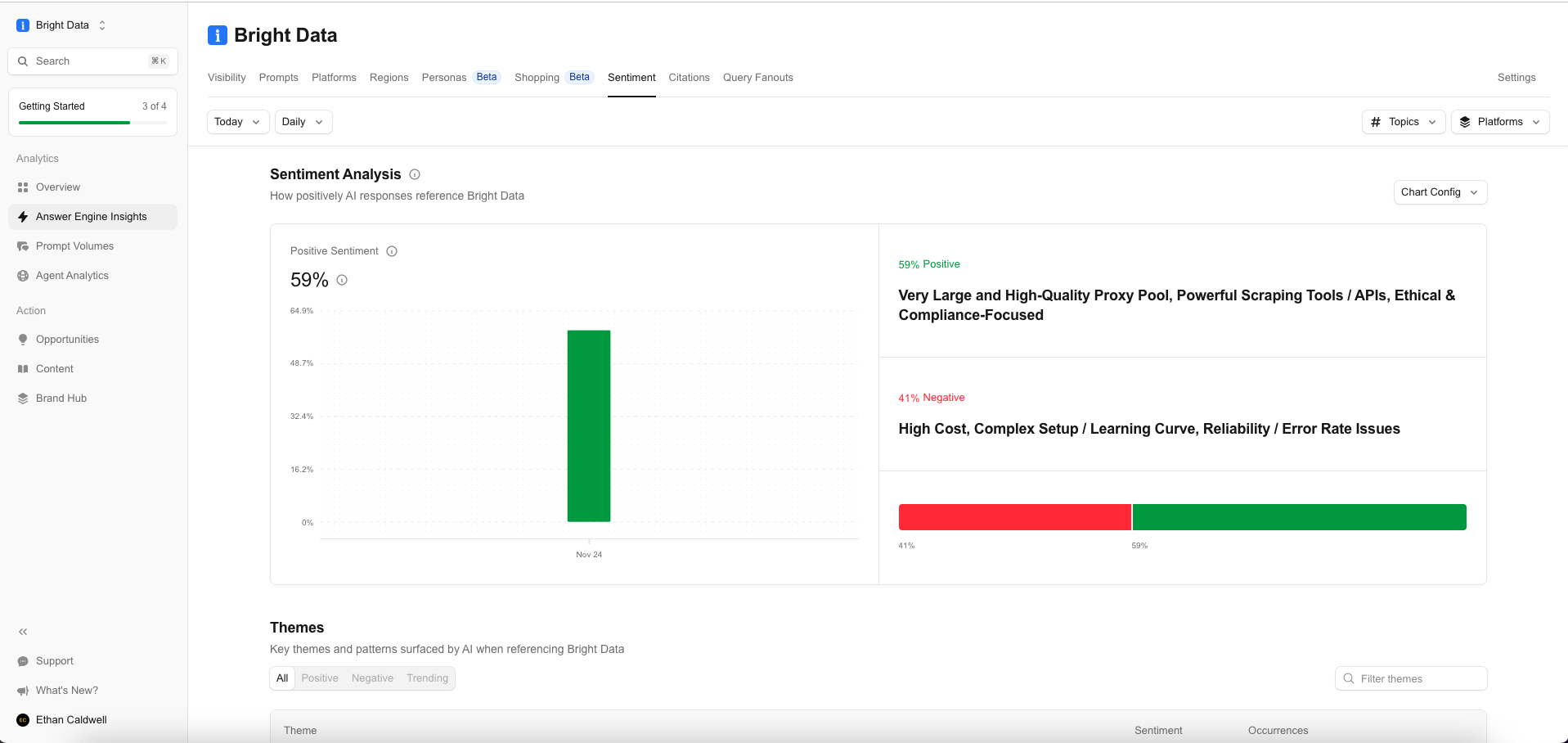Open the Topics filter dropdown

point(1404,122)
